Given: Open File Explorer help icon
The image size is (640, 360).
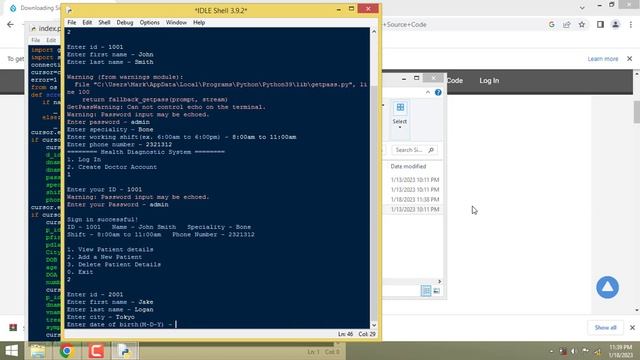Looking at the screenshot, I should pyautogui.click(x=438, y=93).
